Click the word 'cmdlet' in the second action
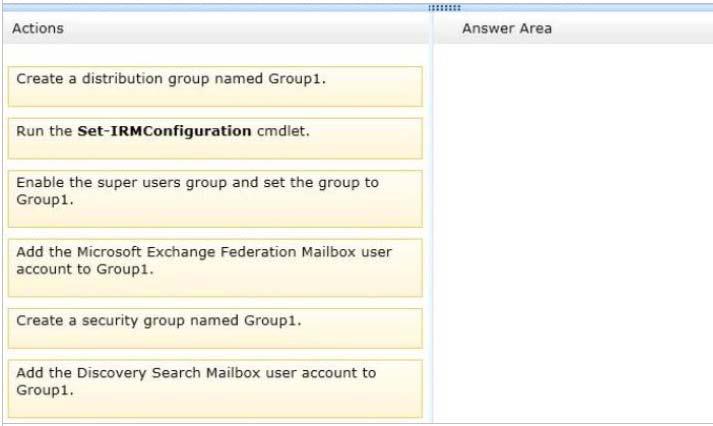This screenshot has width=713, height=426. [x=281, y=131]
